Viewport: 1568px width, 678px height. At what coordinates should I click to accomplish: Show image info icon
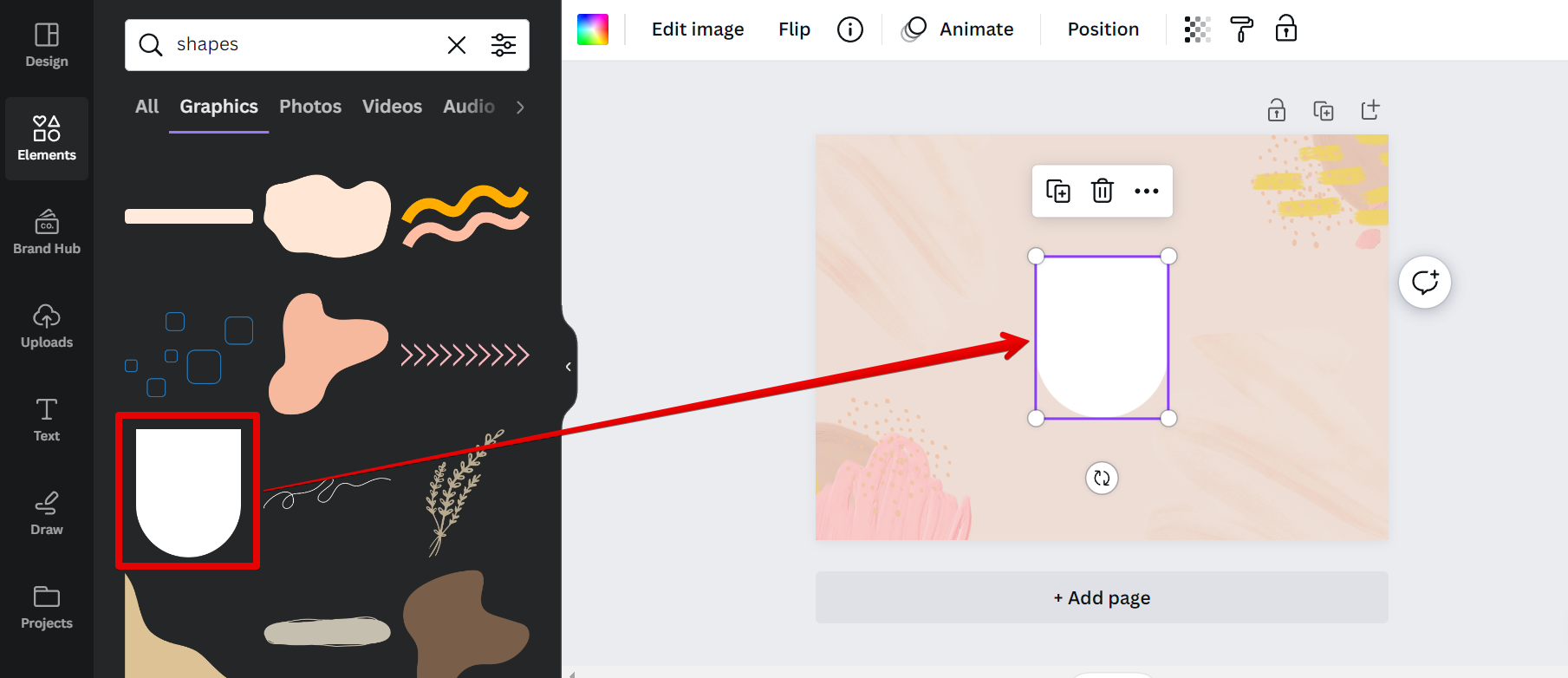(x=850, y=29)
